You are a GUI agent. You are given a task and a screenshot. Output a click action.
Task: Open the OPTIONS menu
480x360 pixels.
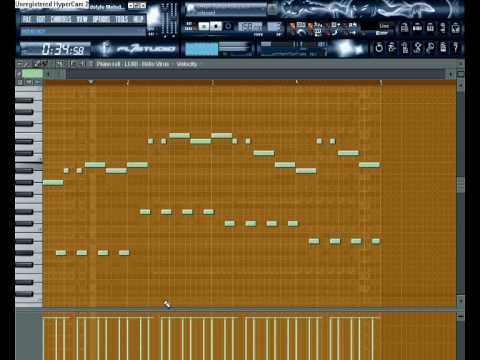click(x=101, y=19)
